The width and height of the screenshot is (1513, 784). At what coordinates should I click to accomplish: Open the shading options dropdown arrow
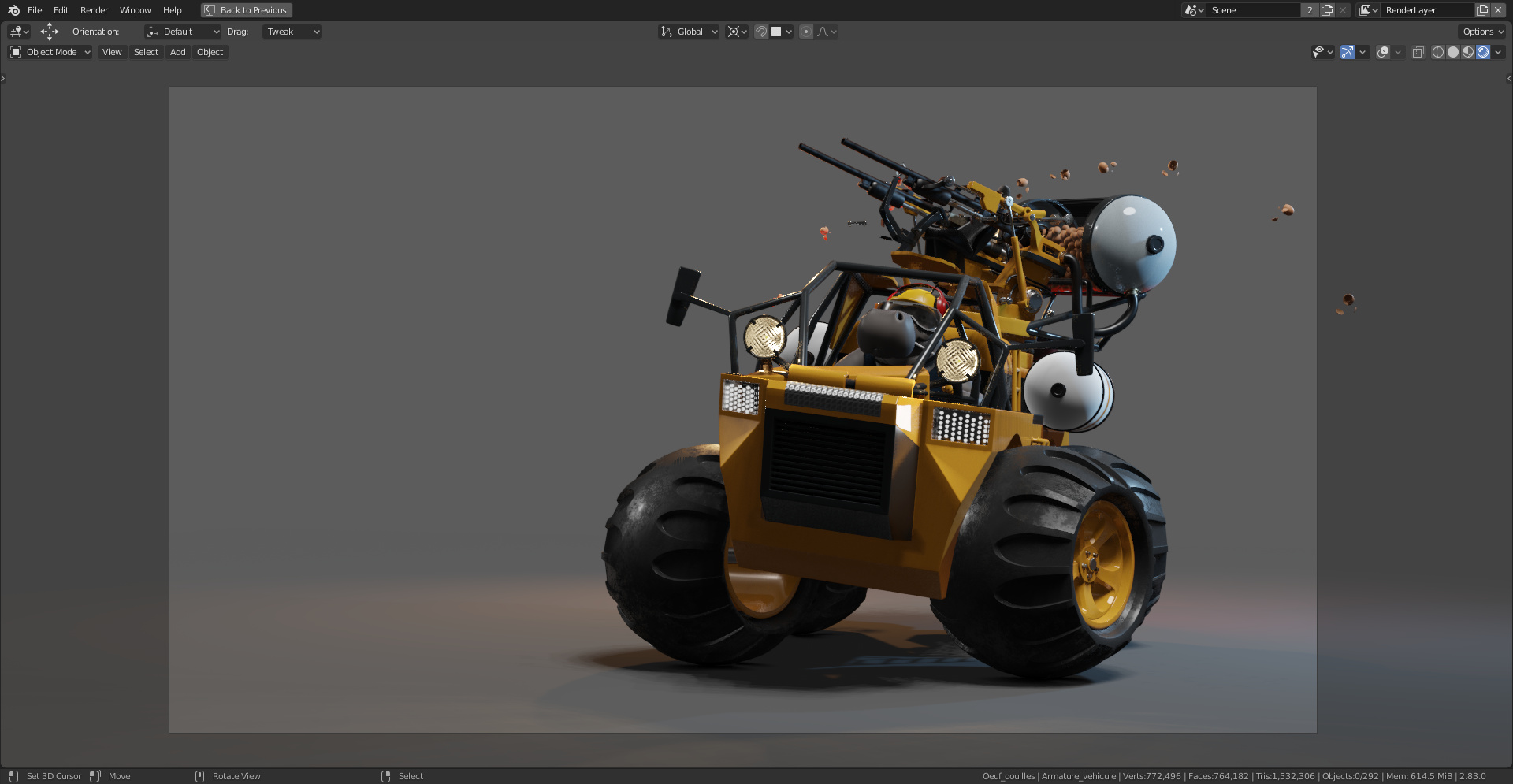[x=1498, y=52]
